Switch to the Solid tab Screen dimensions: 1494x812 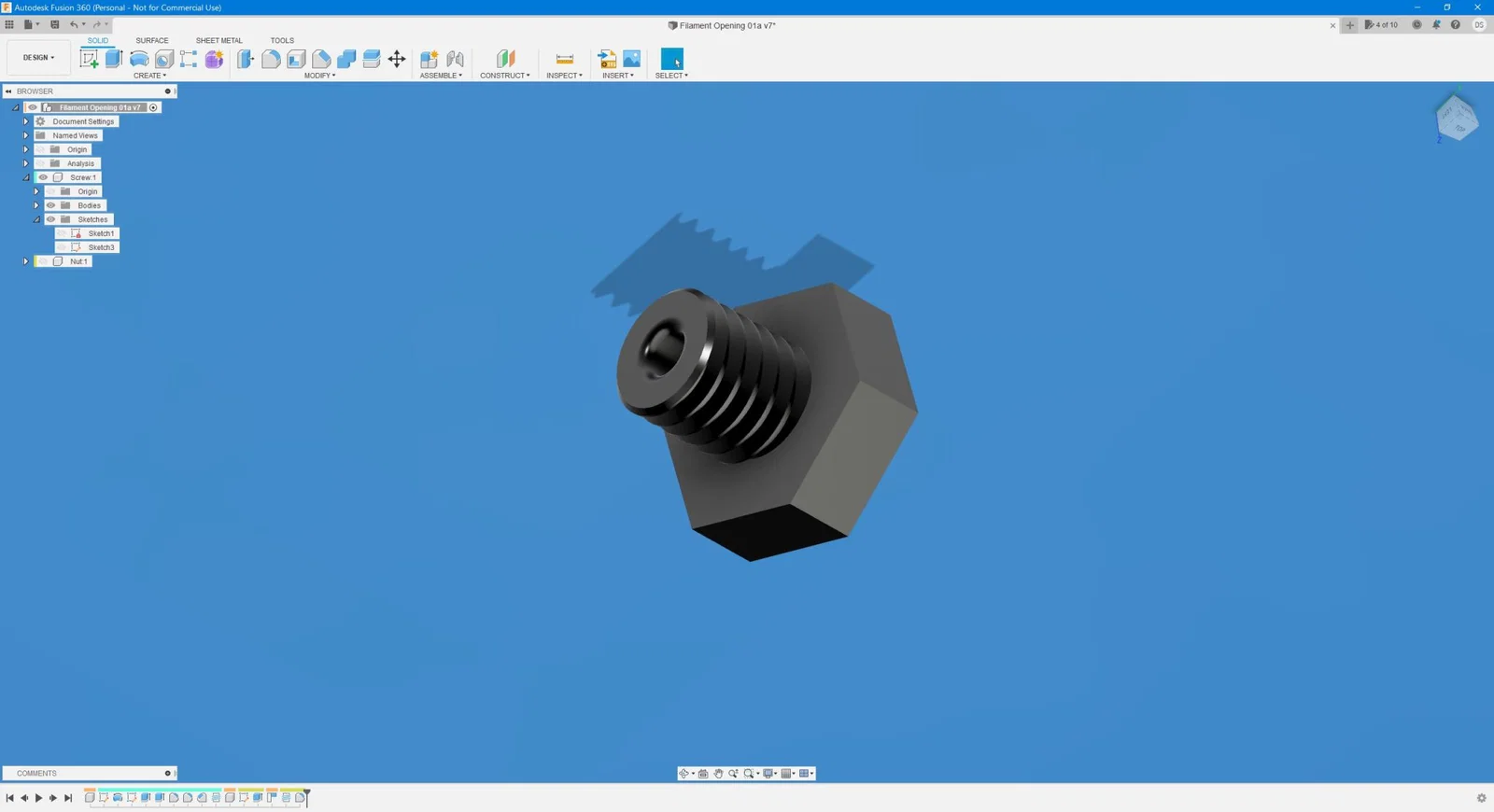(x=98, y=40)
